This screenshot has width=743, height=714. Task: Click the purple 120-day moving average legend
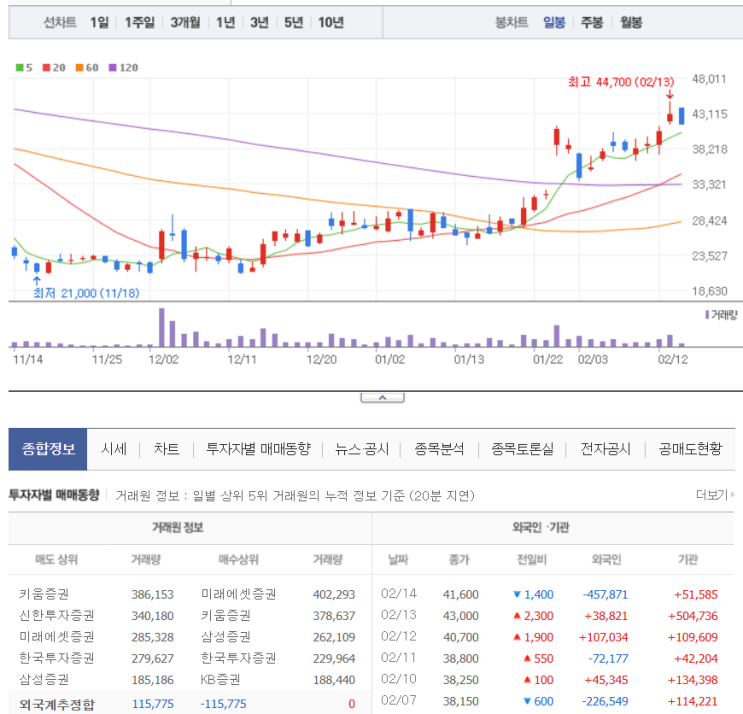pos(123,68)
